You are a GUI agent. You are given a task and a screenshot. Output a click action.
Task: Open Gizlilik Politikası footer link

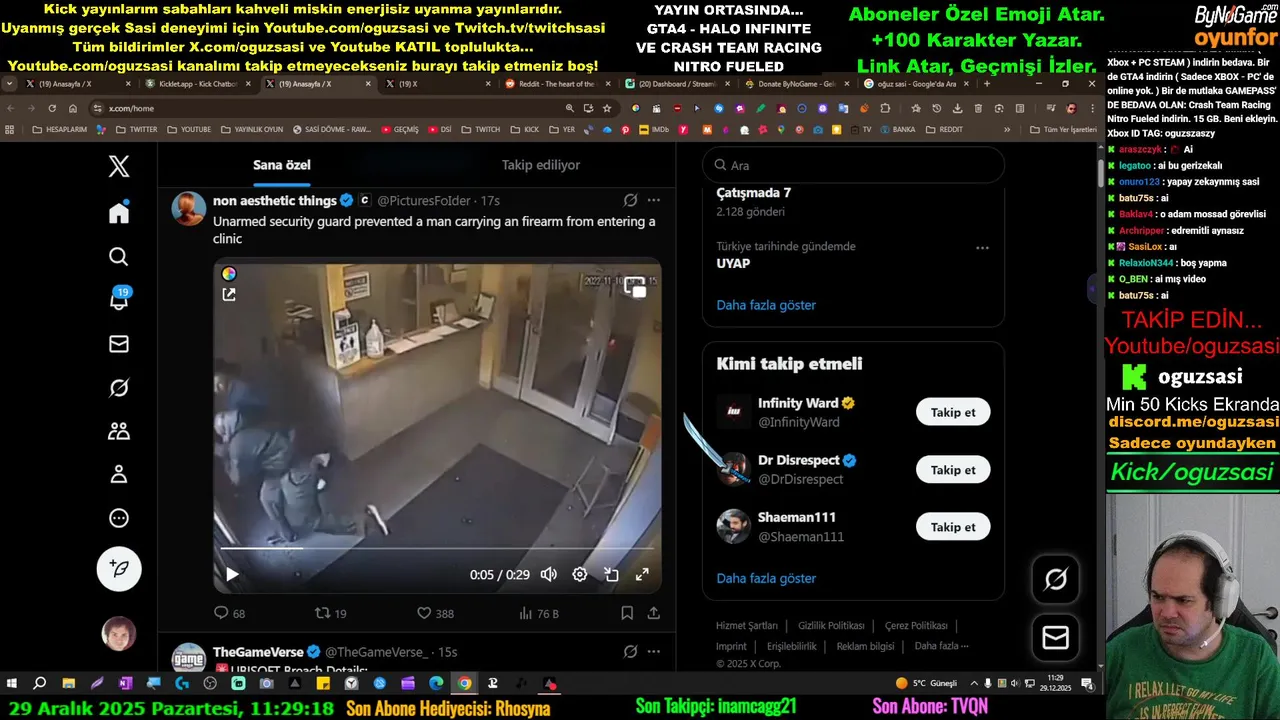[831, 626]
